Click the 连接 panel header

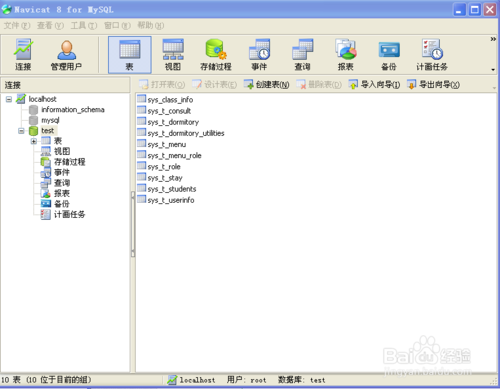(x=65, y=85)
